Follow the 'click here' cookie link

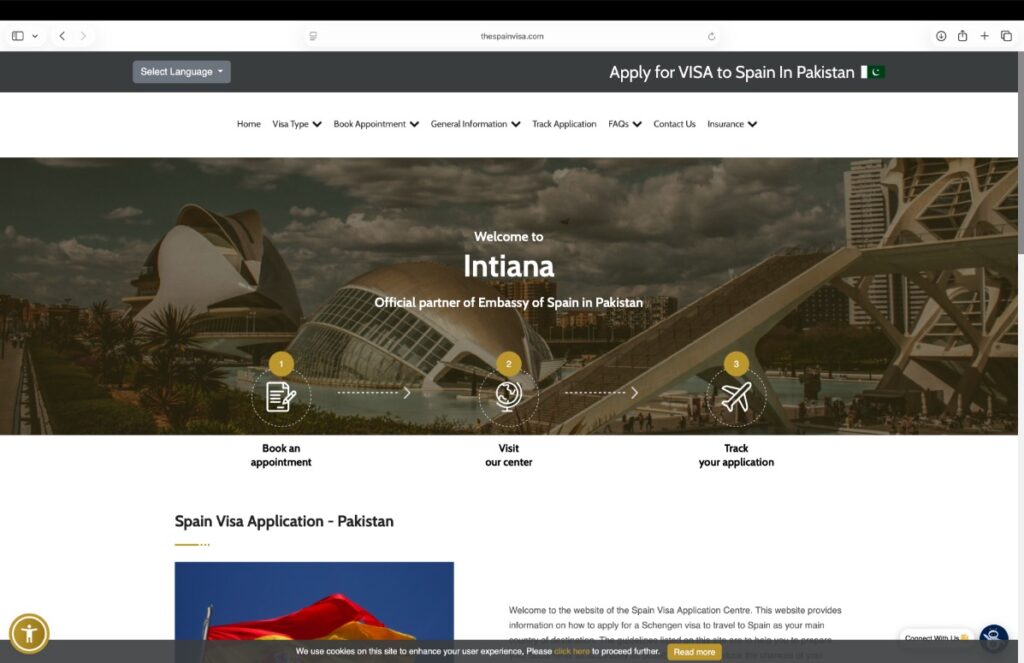click(571, 651)
